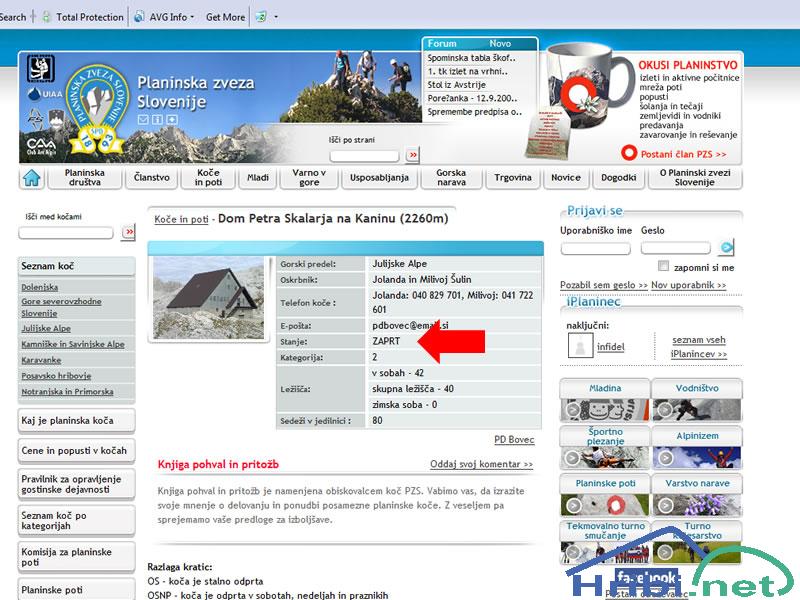Click the Geslo password field
The image size is (800, 600).
point(676,248)
